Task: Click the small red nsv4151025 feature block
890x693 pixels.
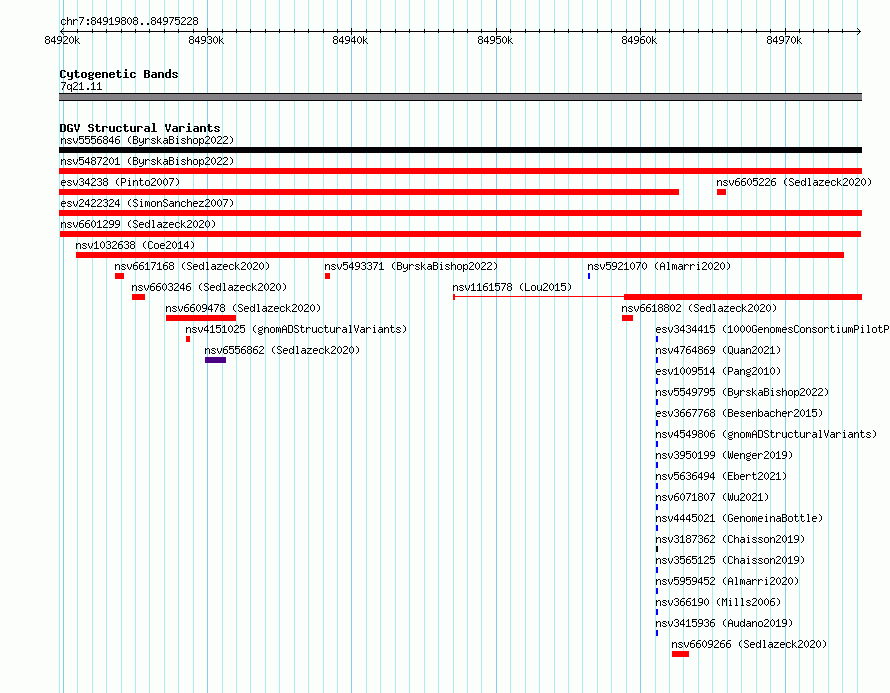Action: 188,339
